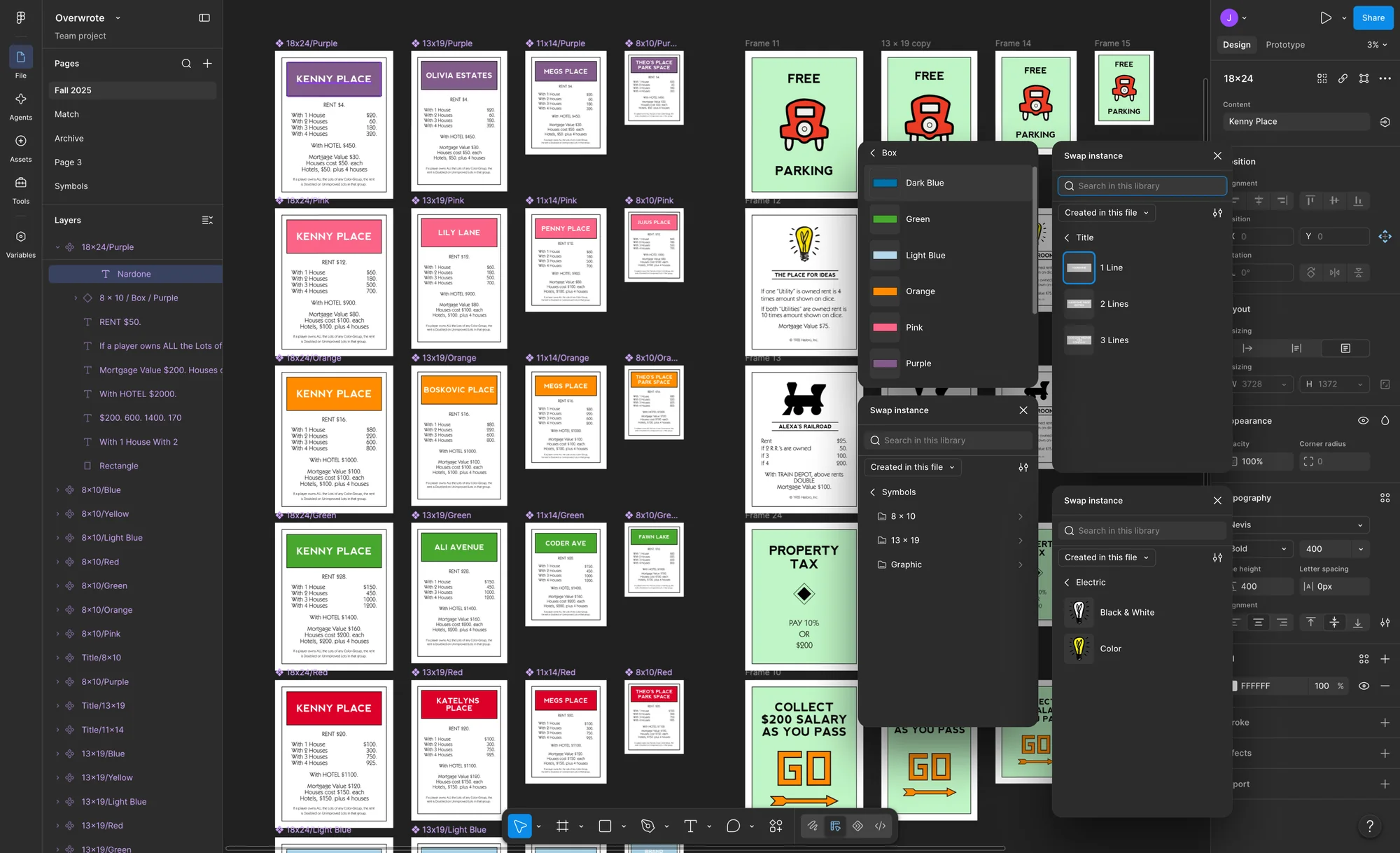Toggle fill visibility eye next to FFFFFF

[x=1364, y=686]
